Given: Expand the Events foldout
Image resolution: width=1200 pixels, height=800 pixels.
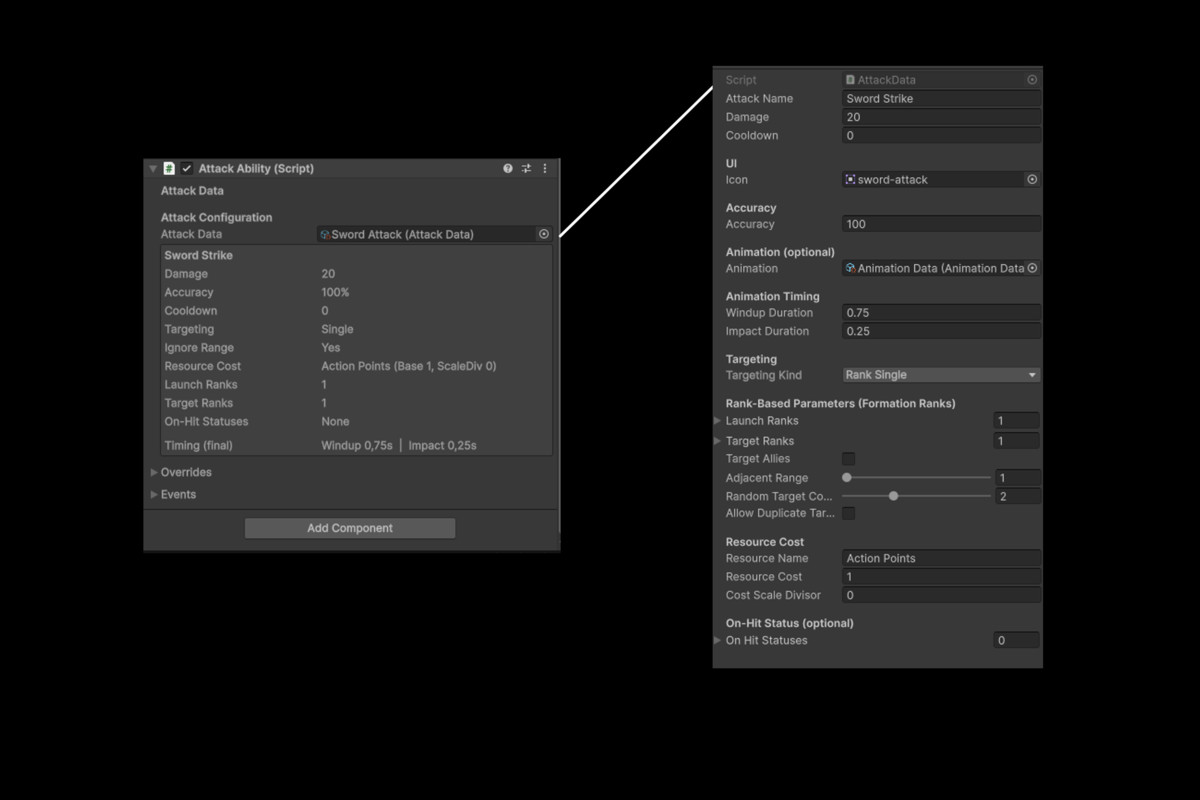Looking at the screenshot, I should 152,493.
